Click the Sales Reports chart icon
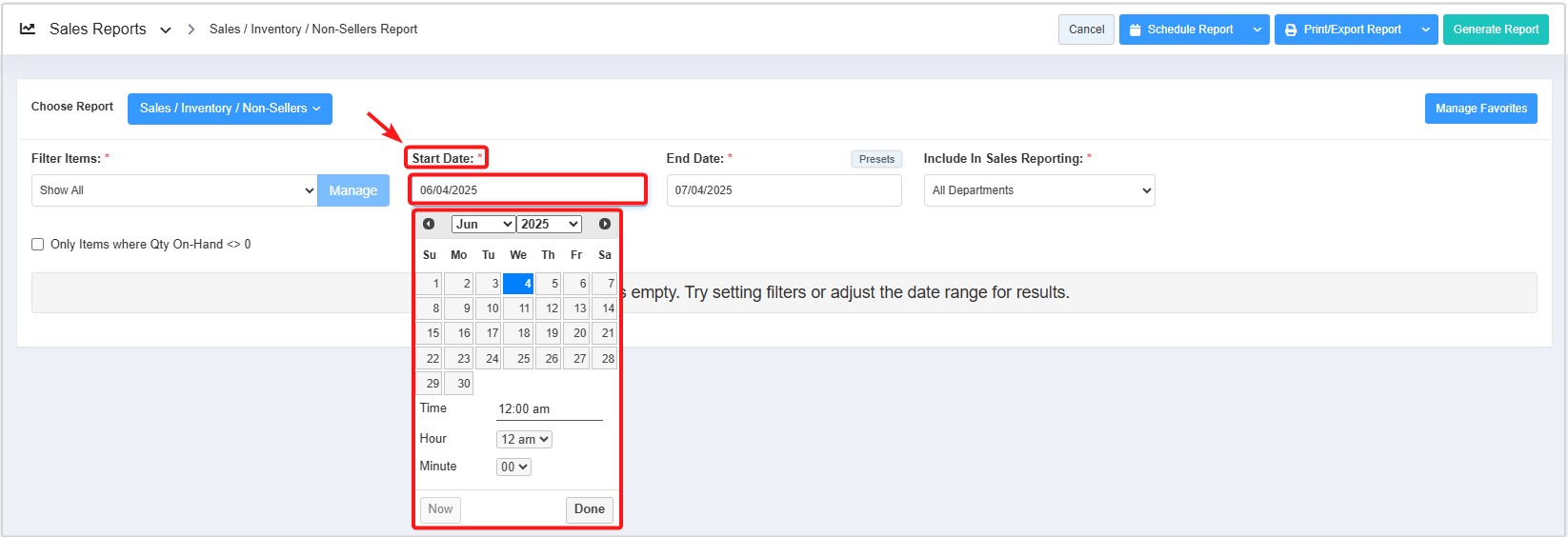 click(28, 30)
